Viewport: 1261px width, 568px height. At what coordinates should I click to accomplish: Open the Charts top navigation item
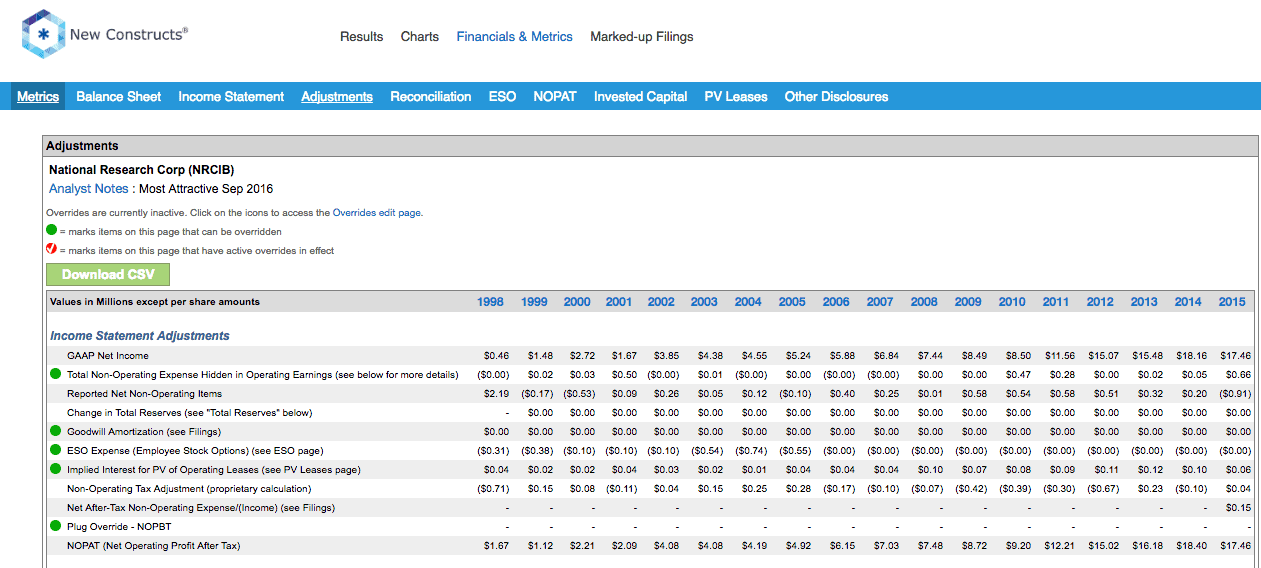(420, 37)
